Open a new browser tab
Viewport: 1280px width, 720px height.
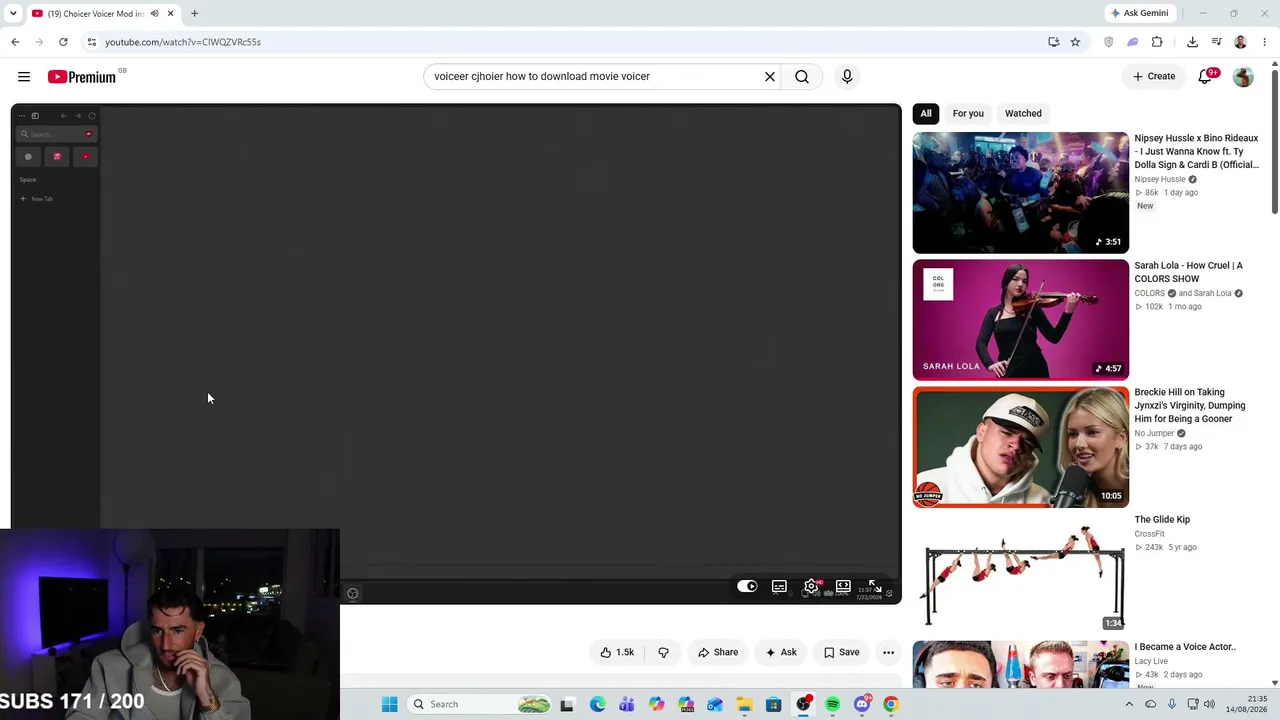point(194,14)
